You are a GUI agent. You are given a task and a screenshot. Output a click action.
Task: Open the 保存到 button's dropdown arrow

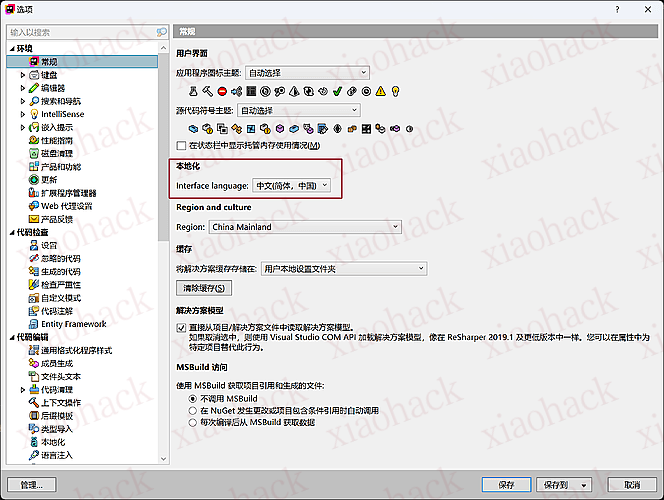pos(584,485)
